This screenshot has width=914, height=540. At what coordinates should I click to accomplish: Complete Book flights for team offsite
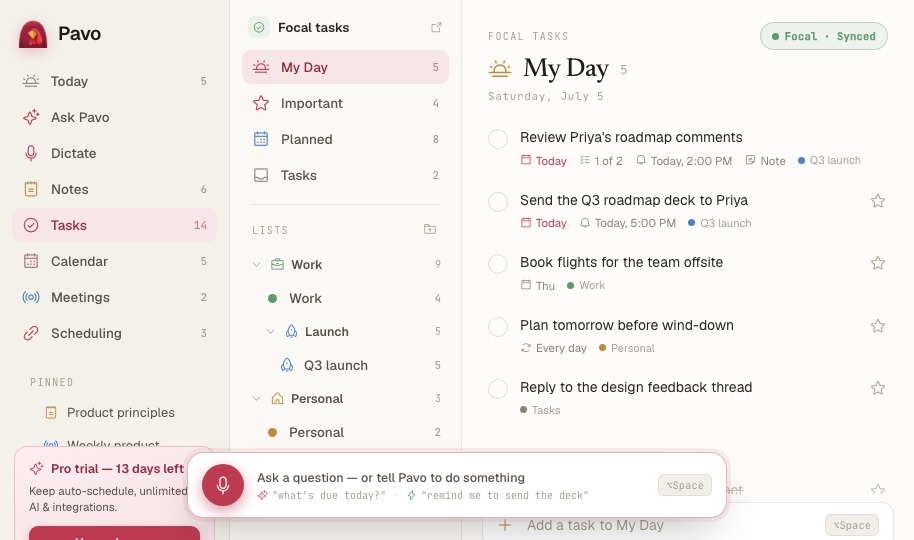[x=498, y=264]
